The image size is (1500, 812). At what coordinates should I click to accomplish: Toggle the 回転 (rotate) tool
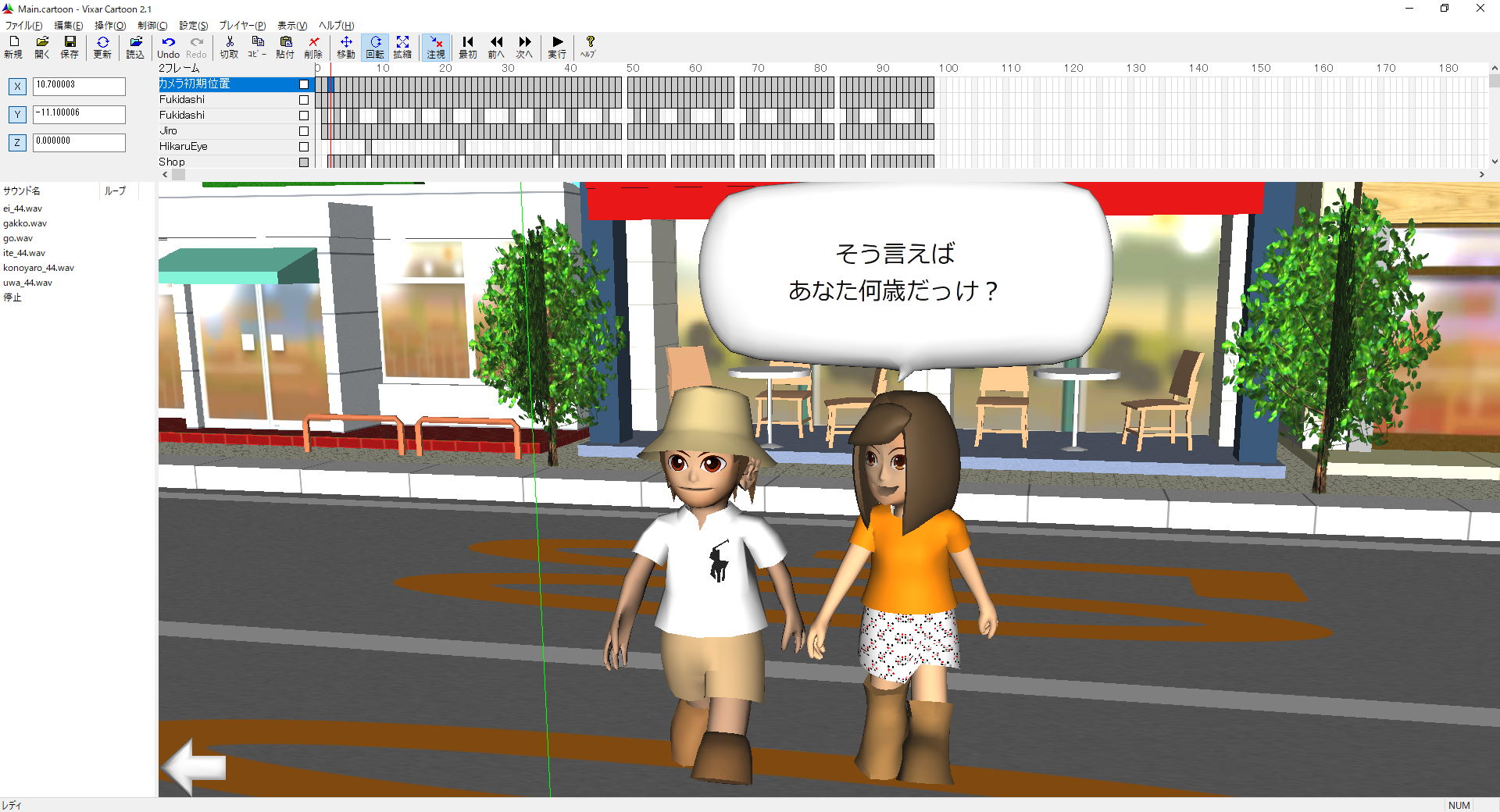375,47
